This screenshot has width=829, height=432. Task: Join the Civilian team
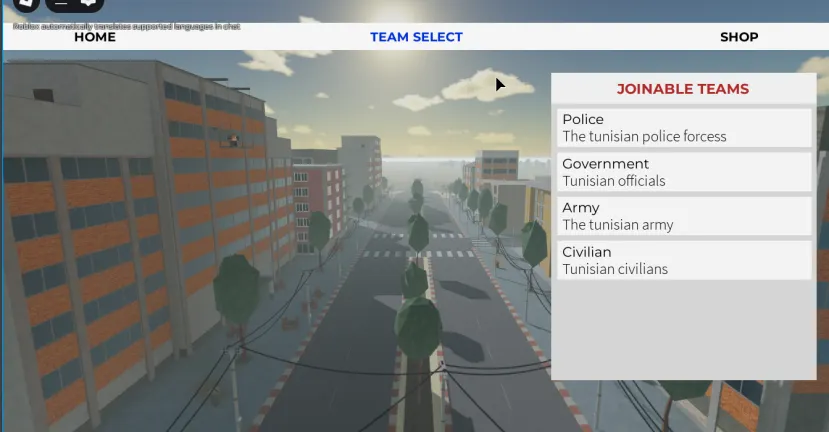pos(684,261)
